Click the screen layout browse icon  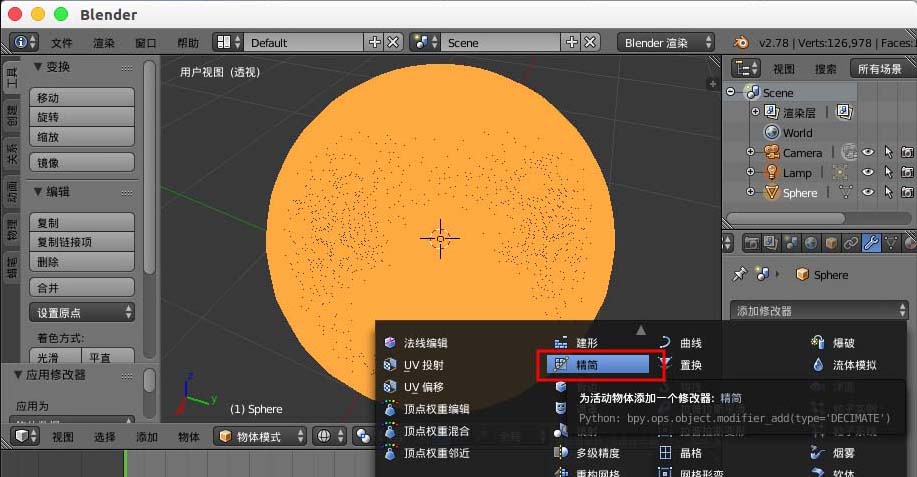point(229,43)
